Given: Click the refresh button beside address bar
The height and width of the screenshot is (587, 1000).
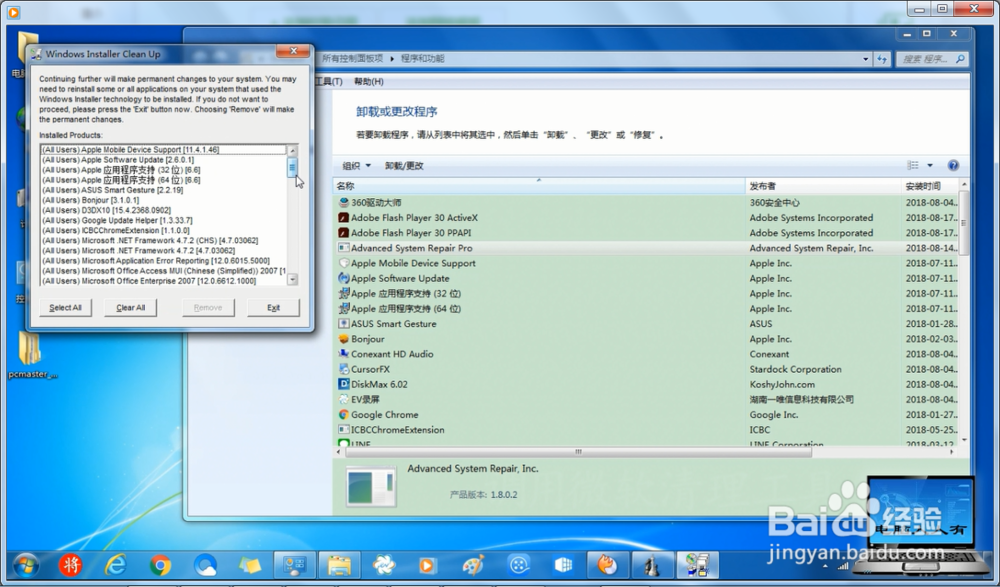Looking at the screenshot, I should (x=882, y=59).
